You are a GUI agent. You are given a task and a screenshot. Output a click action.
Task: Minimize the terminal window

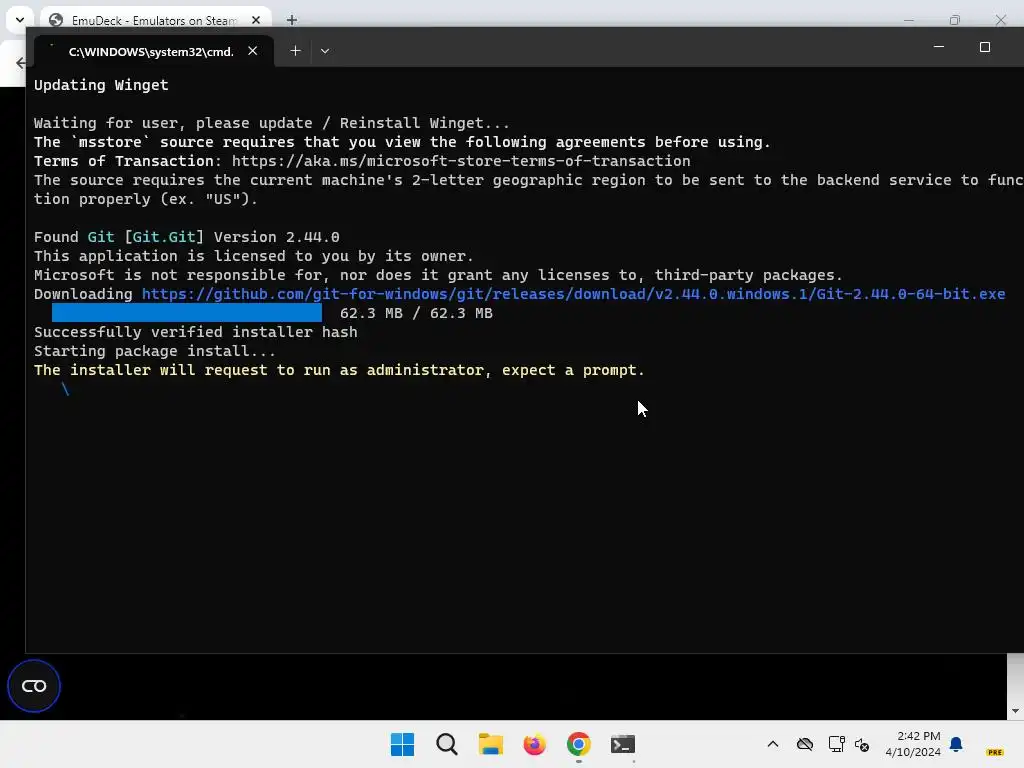click(938, 47)
